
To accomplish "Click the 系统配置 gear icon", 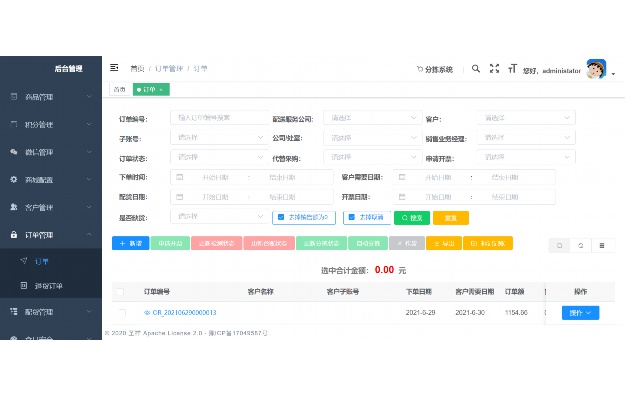I will click(14, 179).
